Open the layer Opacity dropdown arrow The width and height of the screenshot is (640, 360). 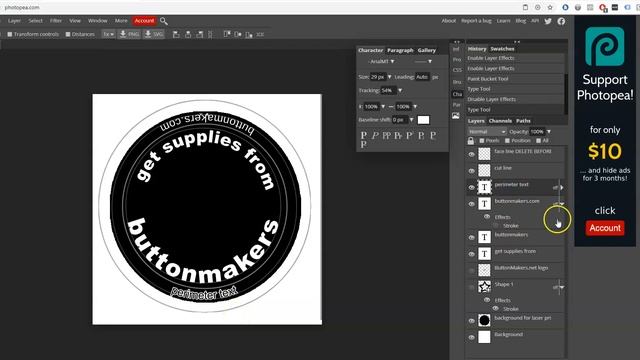pyautogui.click(x=549, y=131)
